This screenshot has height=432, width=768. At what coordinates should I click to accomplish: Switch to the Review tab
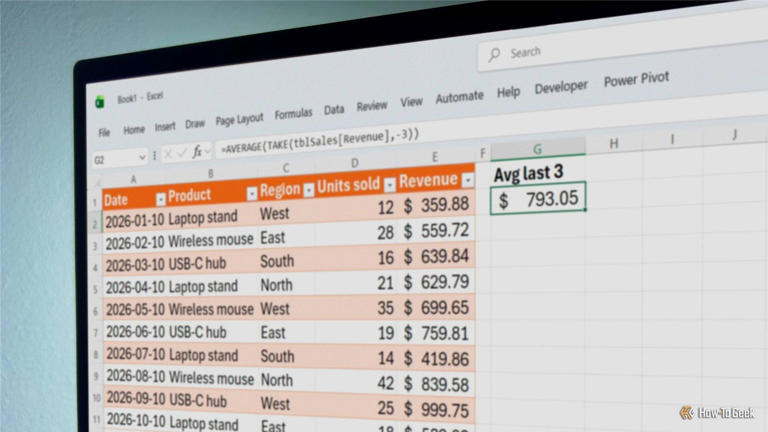[372, 106]
